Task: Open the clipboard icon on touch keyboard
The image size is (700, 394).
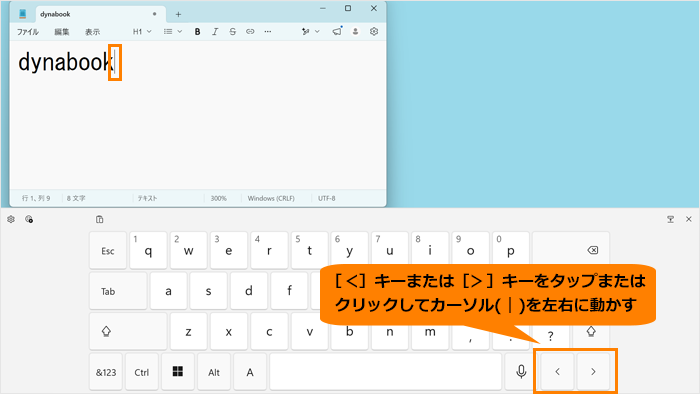Action: coord(100,219)
